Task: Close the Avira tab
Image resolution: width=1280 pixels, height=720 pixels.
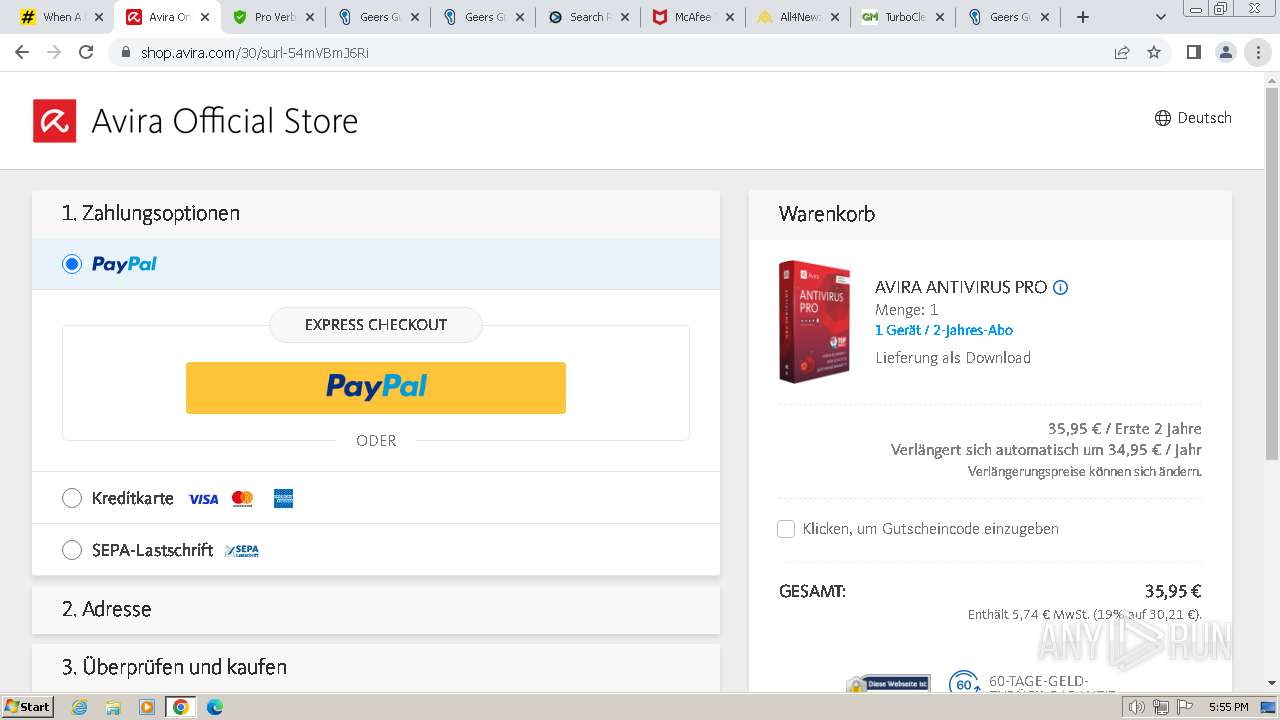Action: point(205,17)
